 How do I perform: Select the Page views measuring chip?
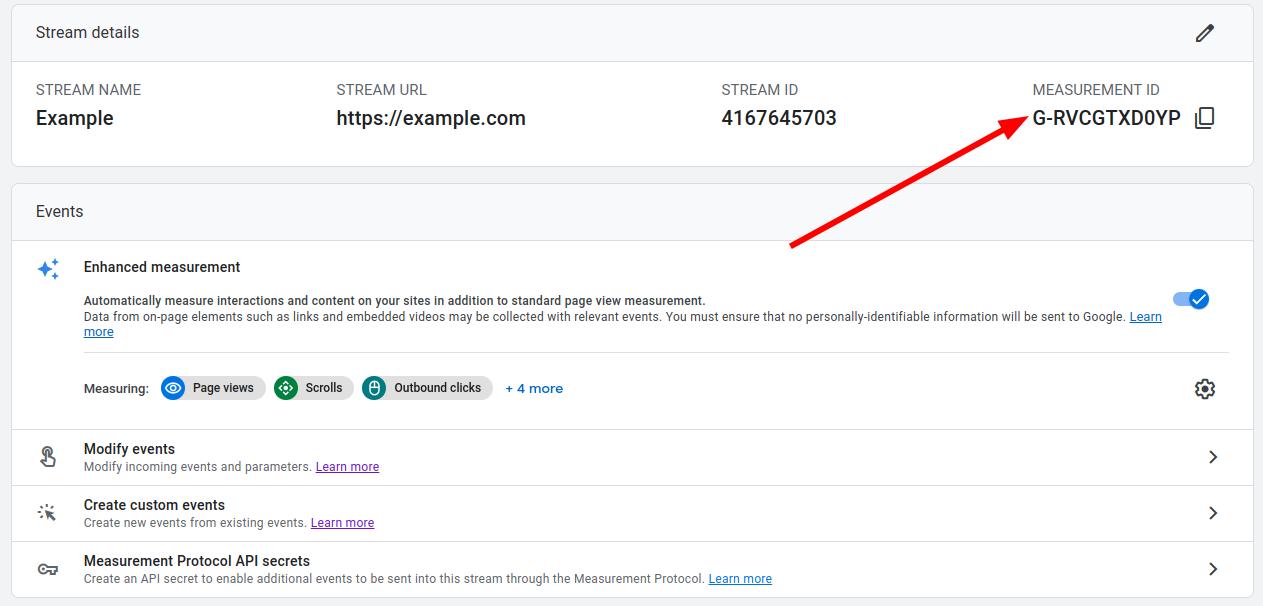pyautogui.click(x=212, y=388)
